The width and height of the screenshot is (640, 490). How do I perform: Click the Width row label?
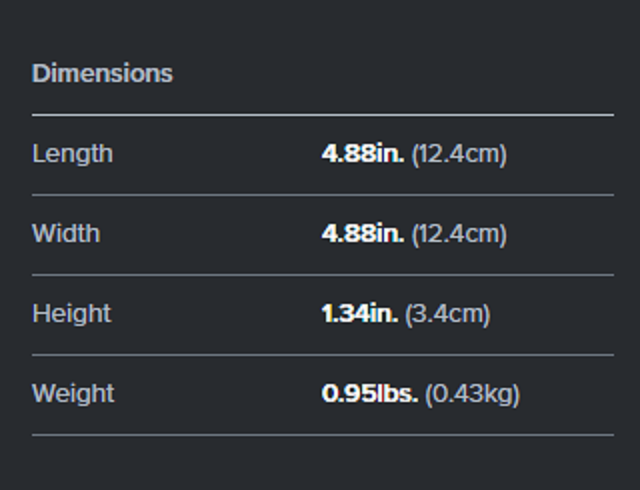point(66,234)
